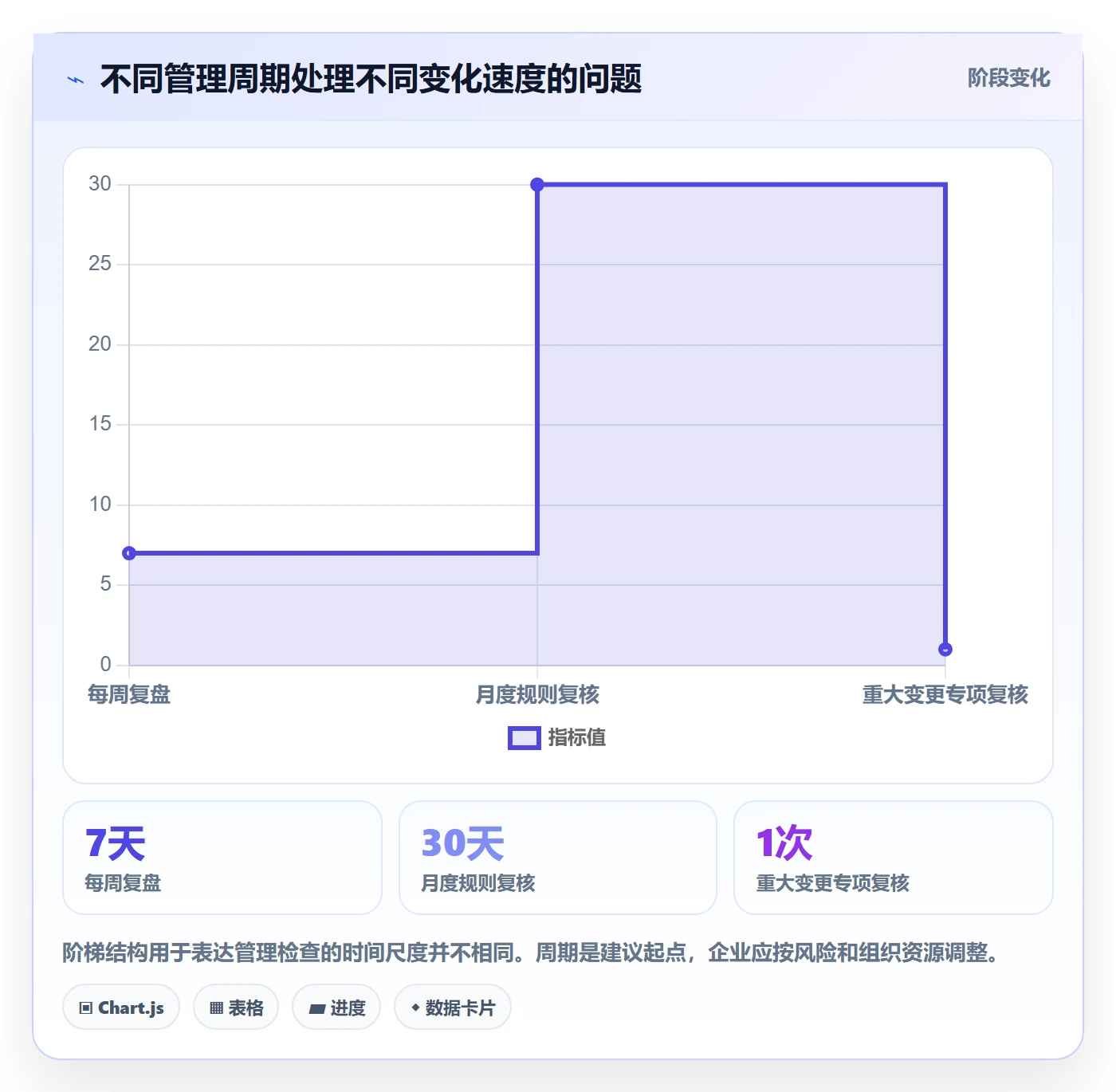Click the data point at 月度规则复核 value 30
Screen dimensions: 1116x1092
(537, 185)
